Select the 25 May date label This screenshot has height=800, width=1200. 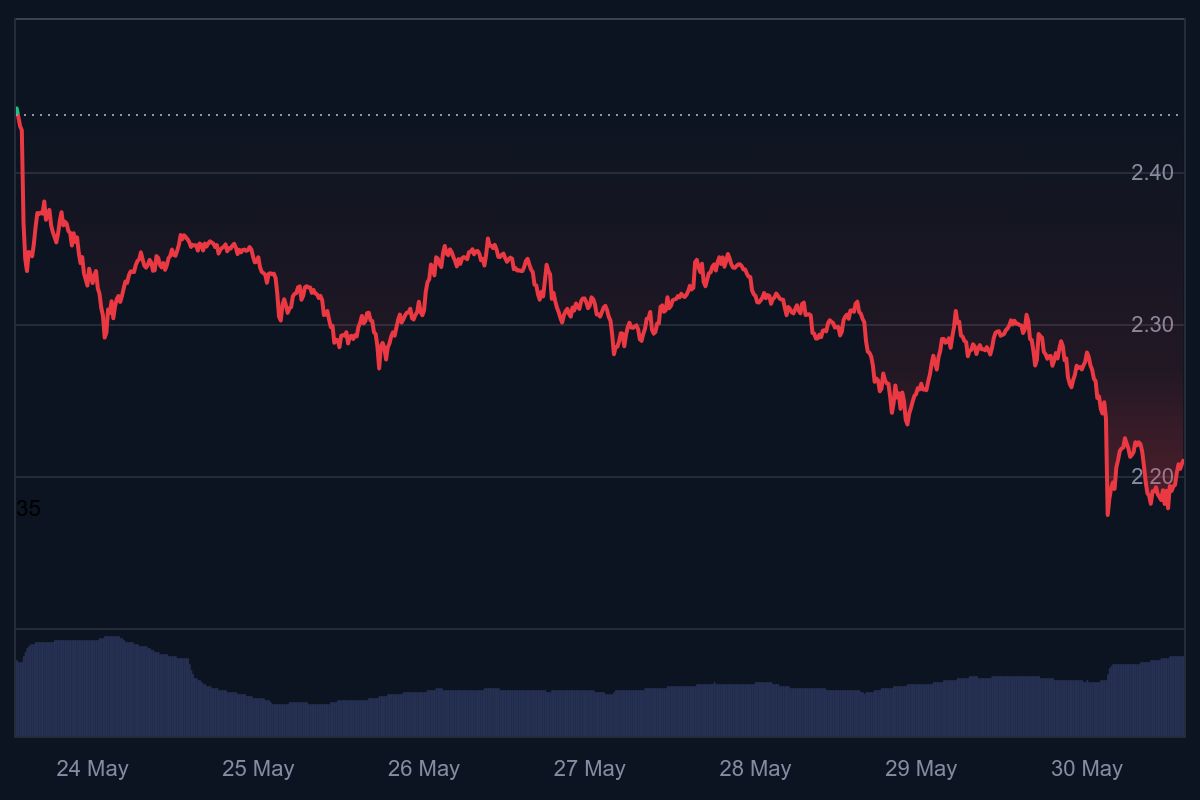coord(258,769)
